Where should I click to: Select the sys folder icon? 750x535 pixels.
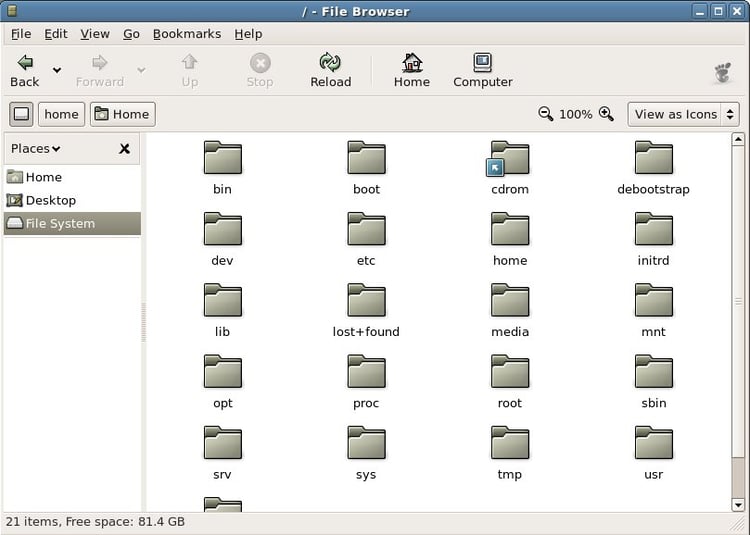pos(366,443)
